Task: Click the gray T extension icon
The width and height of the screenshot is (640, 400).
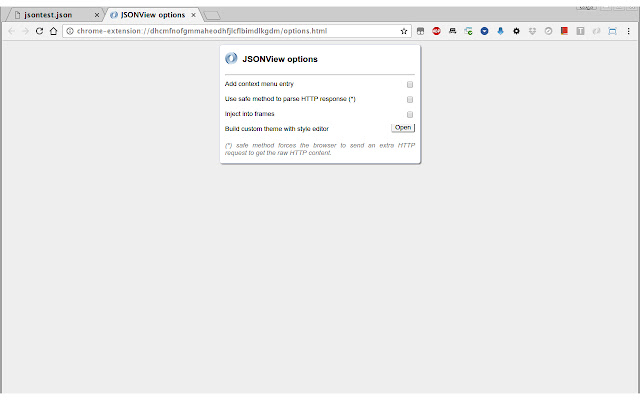Action: 580,31
